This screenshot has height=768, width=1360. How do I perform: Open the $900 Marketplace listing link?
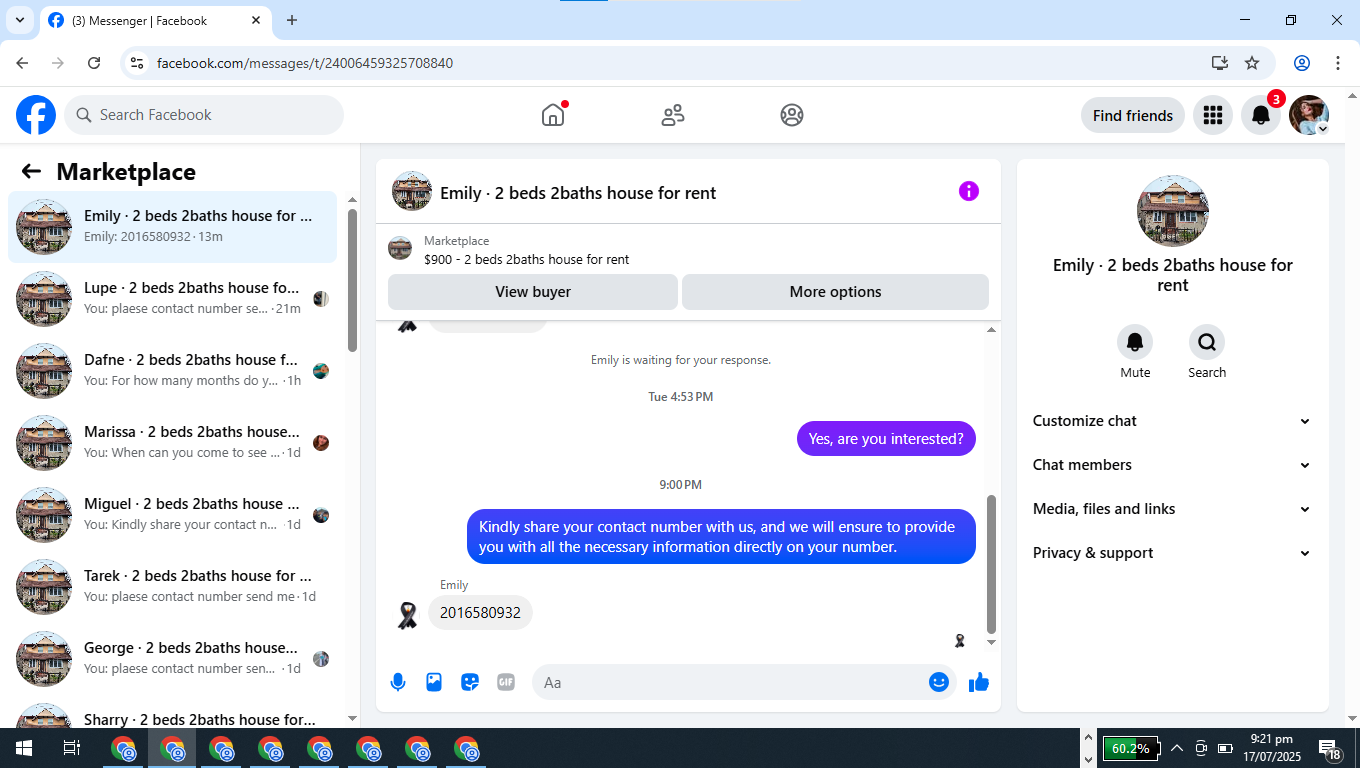(526, 259)
